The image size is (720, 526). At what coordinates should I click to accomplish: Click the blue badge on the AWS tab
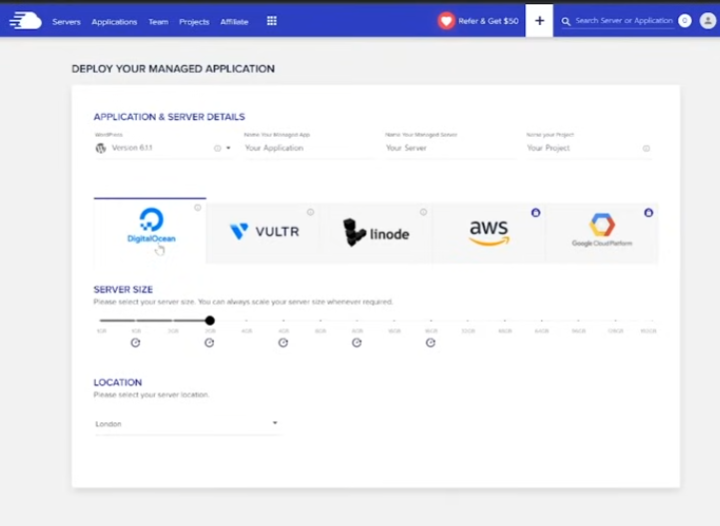click(x=535, y=213)
